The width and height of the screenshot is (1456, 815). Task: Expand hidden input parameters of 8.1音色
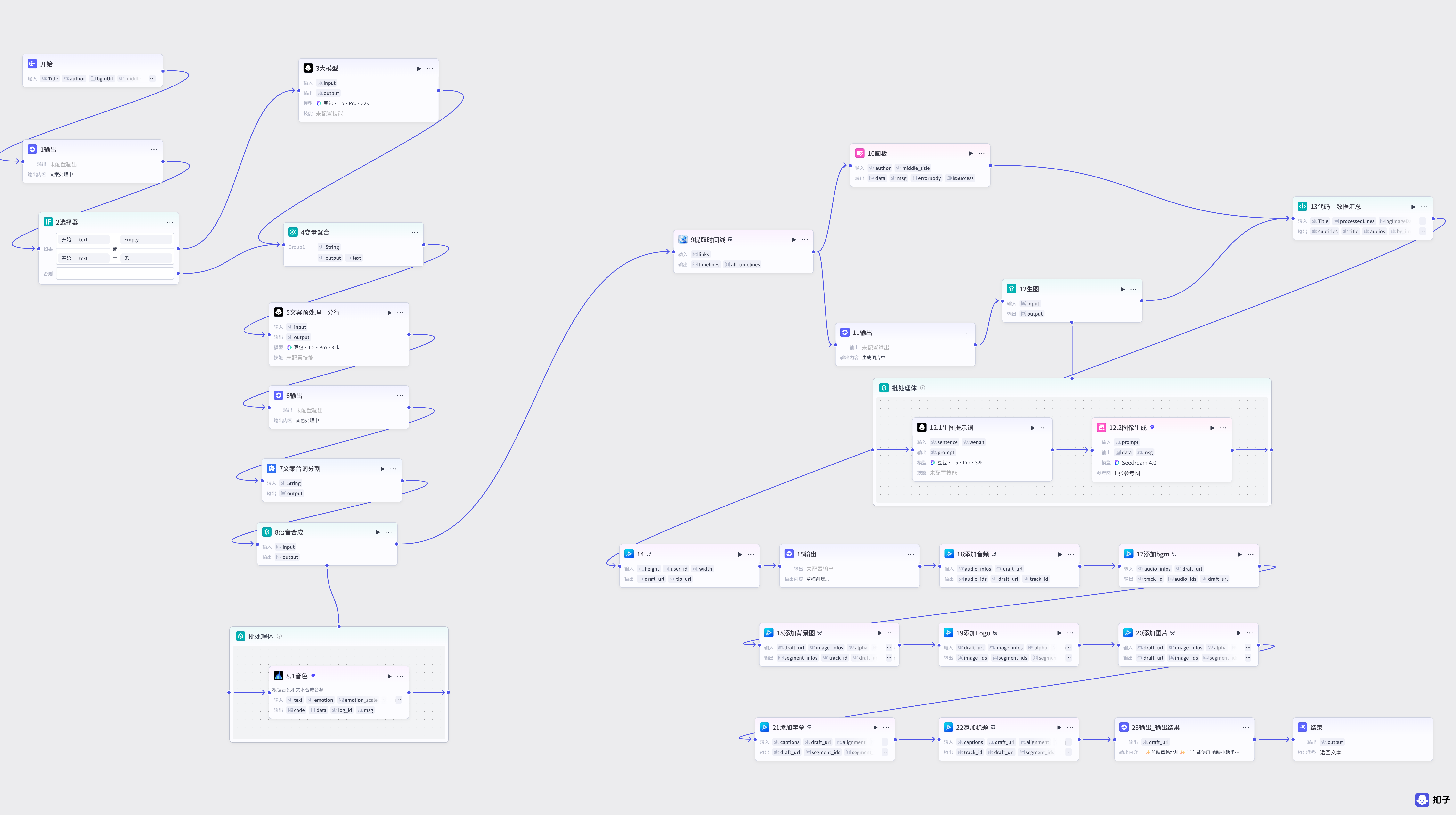point(398,700)
